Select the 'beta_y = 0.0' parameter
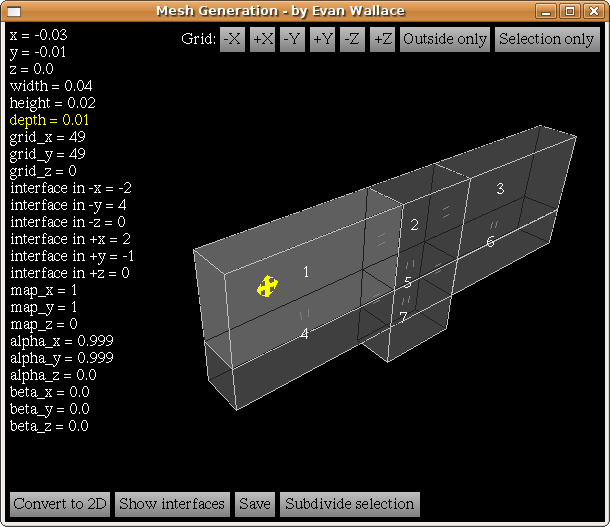610x527 pixels. pos(49,409)
